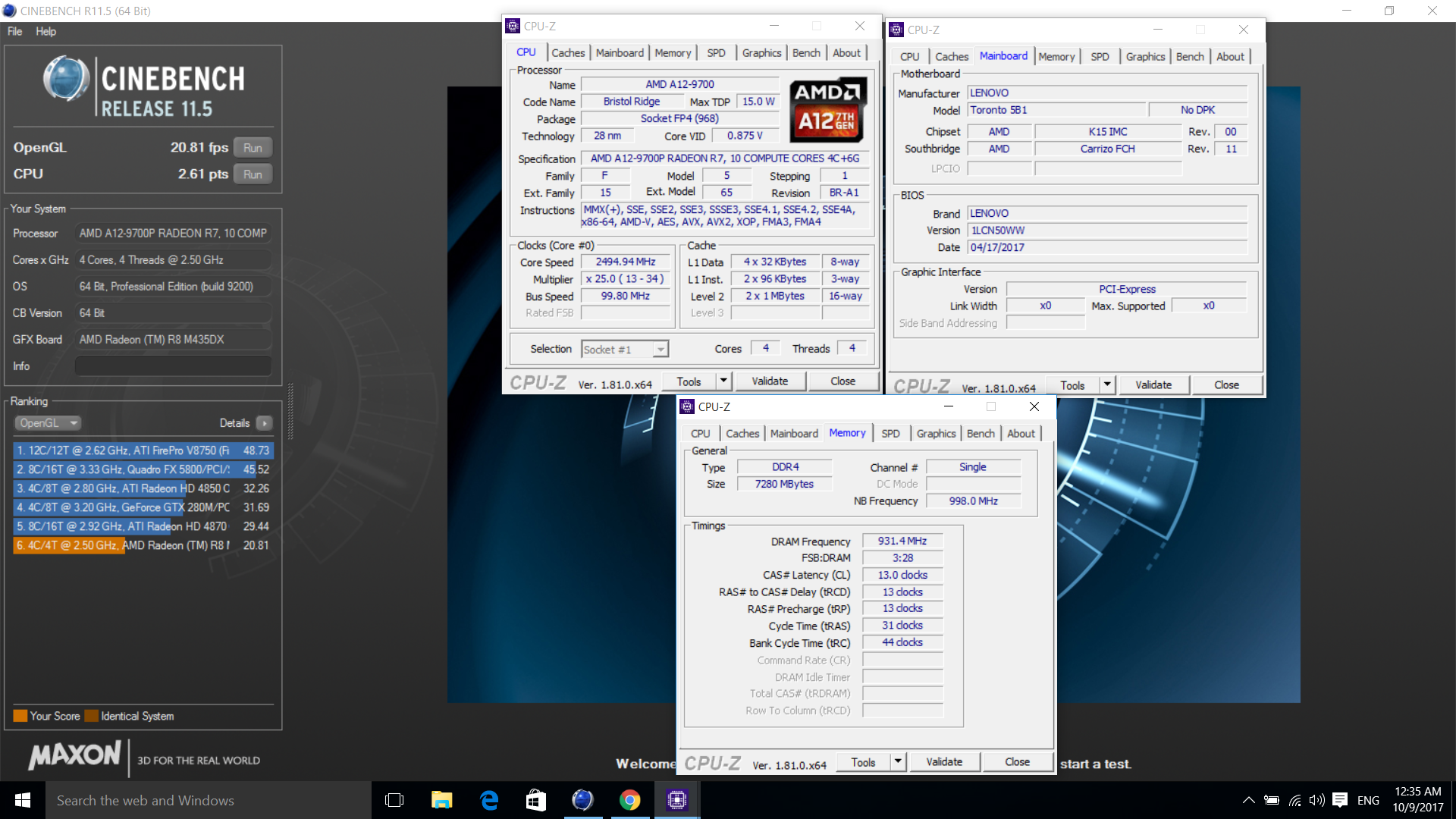Screen dimensions: 1456x819
Task: Select the rank 4 GeForce GTX 280M entry
Action: tap(143, 507)
